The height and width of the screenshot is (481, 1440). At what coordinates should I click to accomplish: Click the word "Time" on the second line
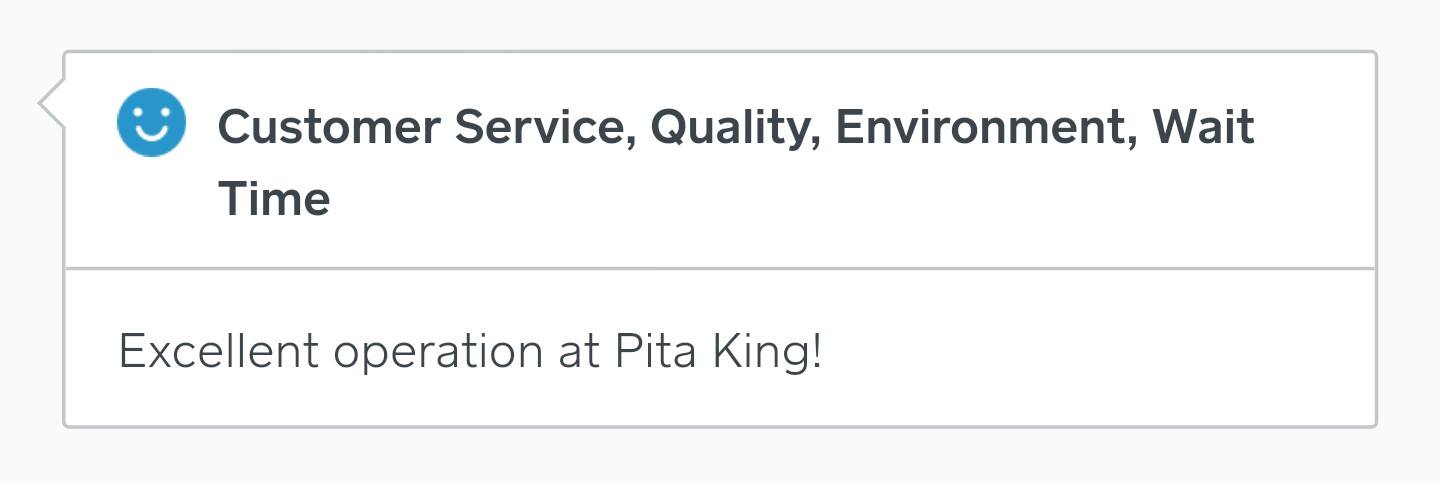[x=274, y=199]
